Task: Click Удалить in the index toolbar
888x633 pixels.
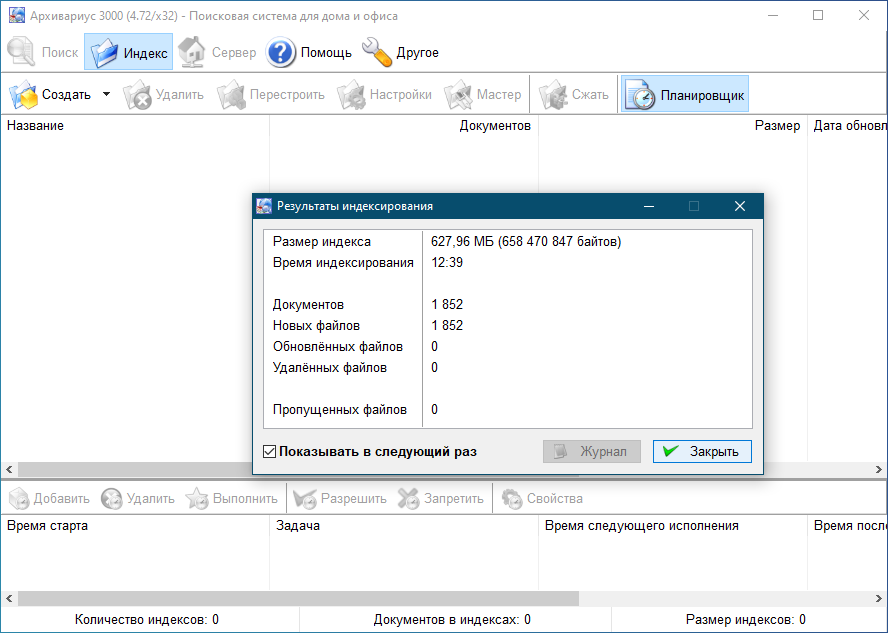Action: click(x=164, y=95)
